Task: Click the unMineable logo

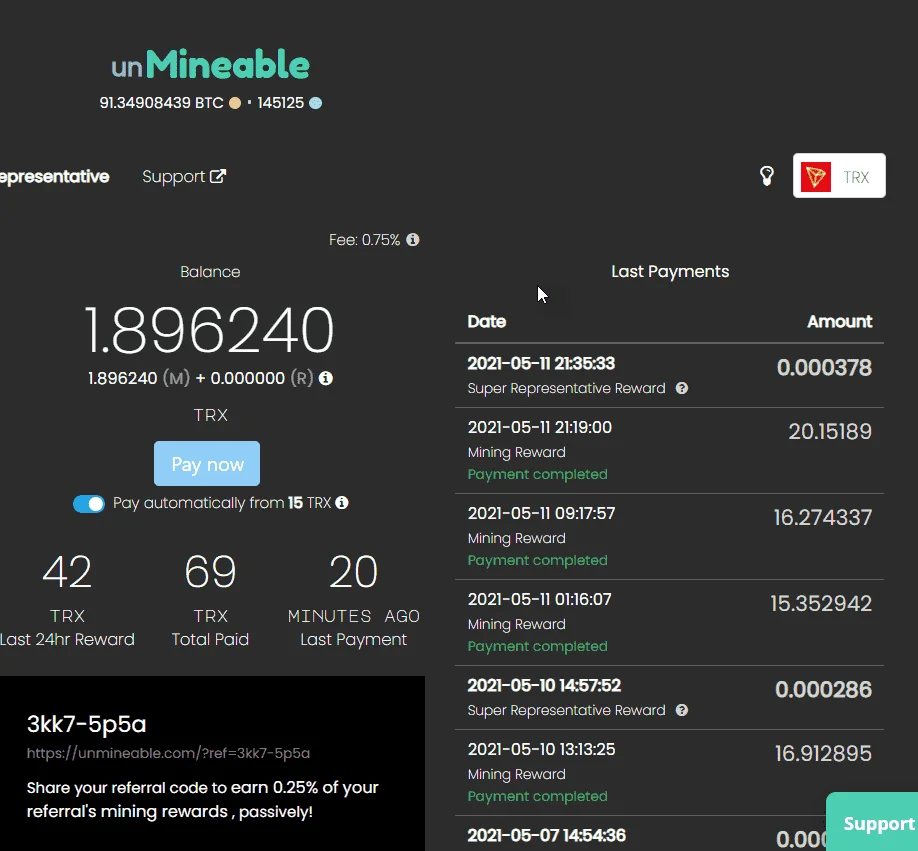Action: [x=210, y=64]
